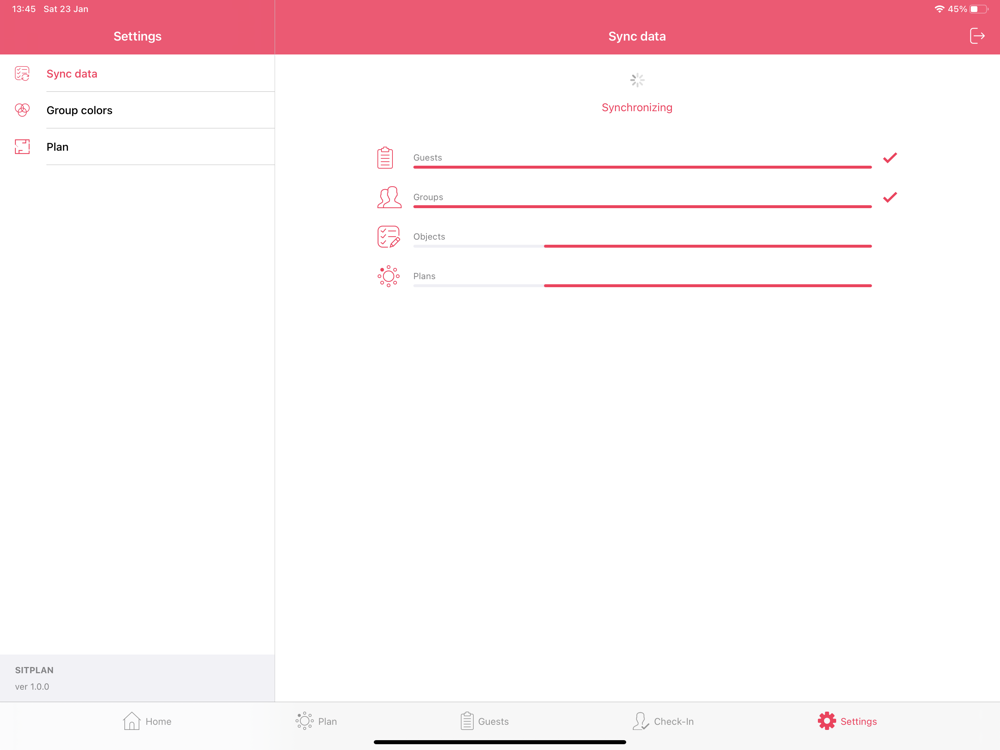Click the 45% battery percentage
The width and height of the screenshot is (1000, 750).
pos(957,9)
